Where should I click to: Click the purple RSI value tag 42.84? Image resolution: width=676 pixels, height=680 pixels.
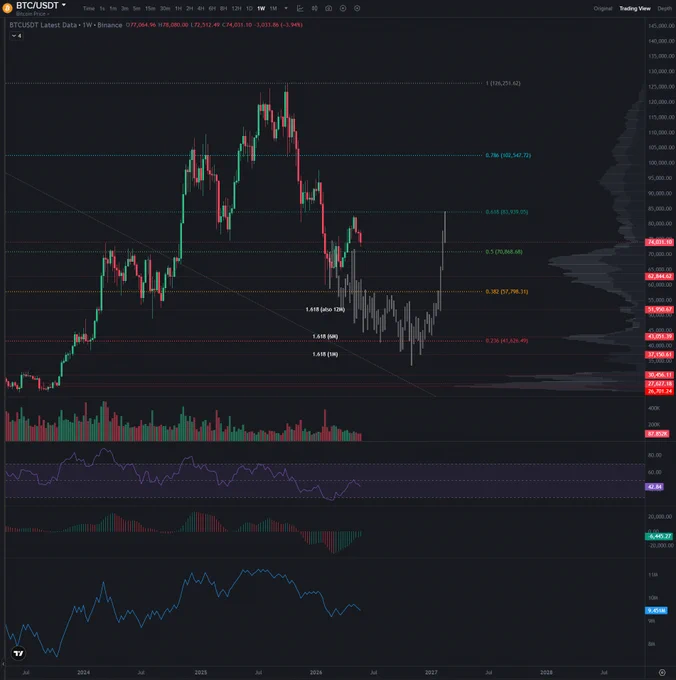[x=654, y=487]
